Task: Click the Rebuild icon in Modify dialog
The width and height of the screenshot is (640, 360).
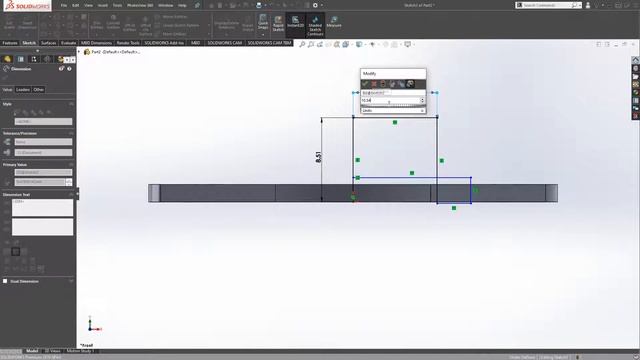Action: [x=383, y=84]
